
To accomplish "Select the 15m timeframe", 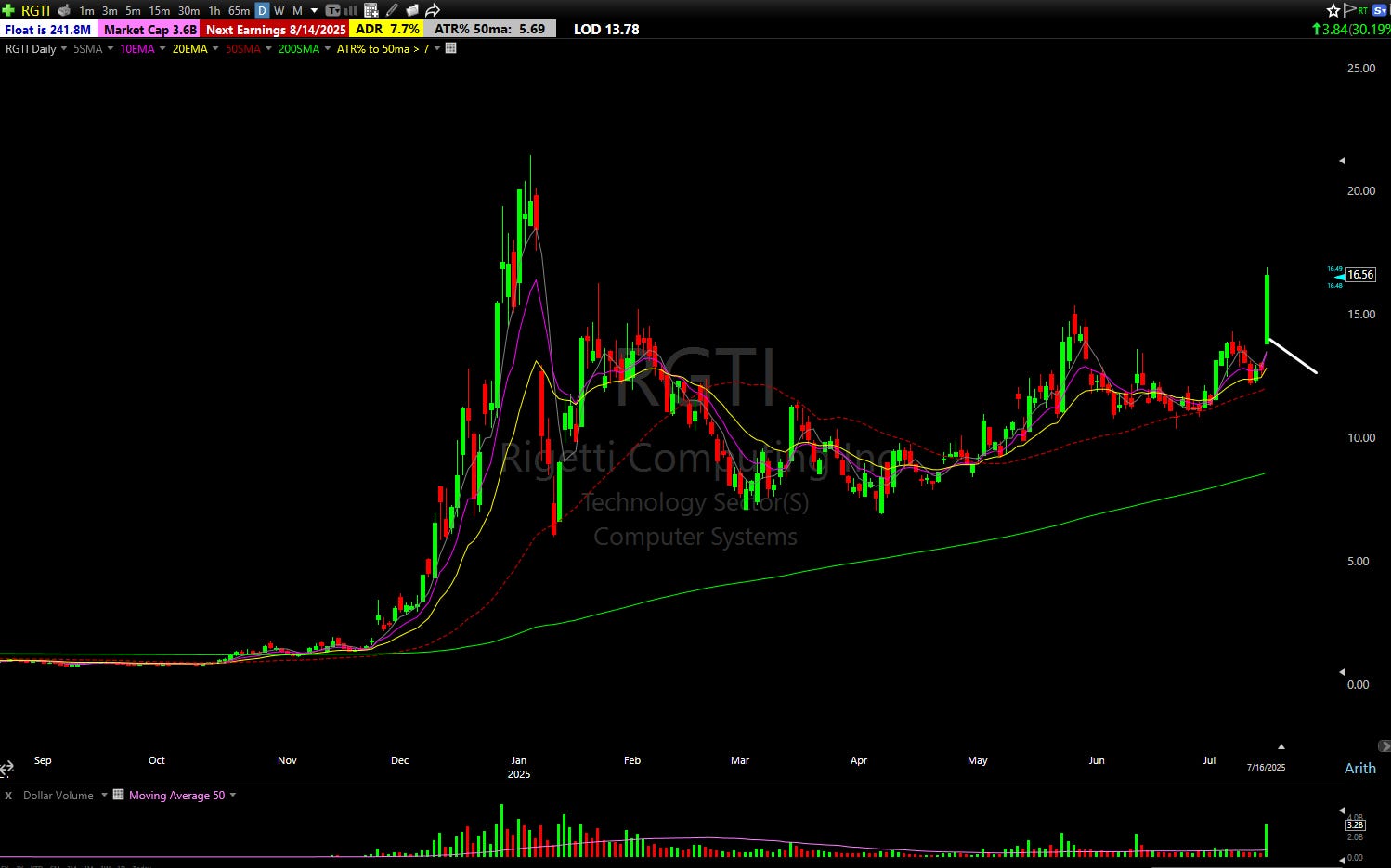I will click(x=160, y=10).
